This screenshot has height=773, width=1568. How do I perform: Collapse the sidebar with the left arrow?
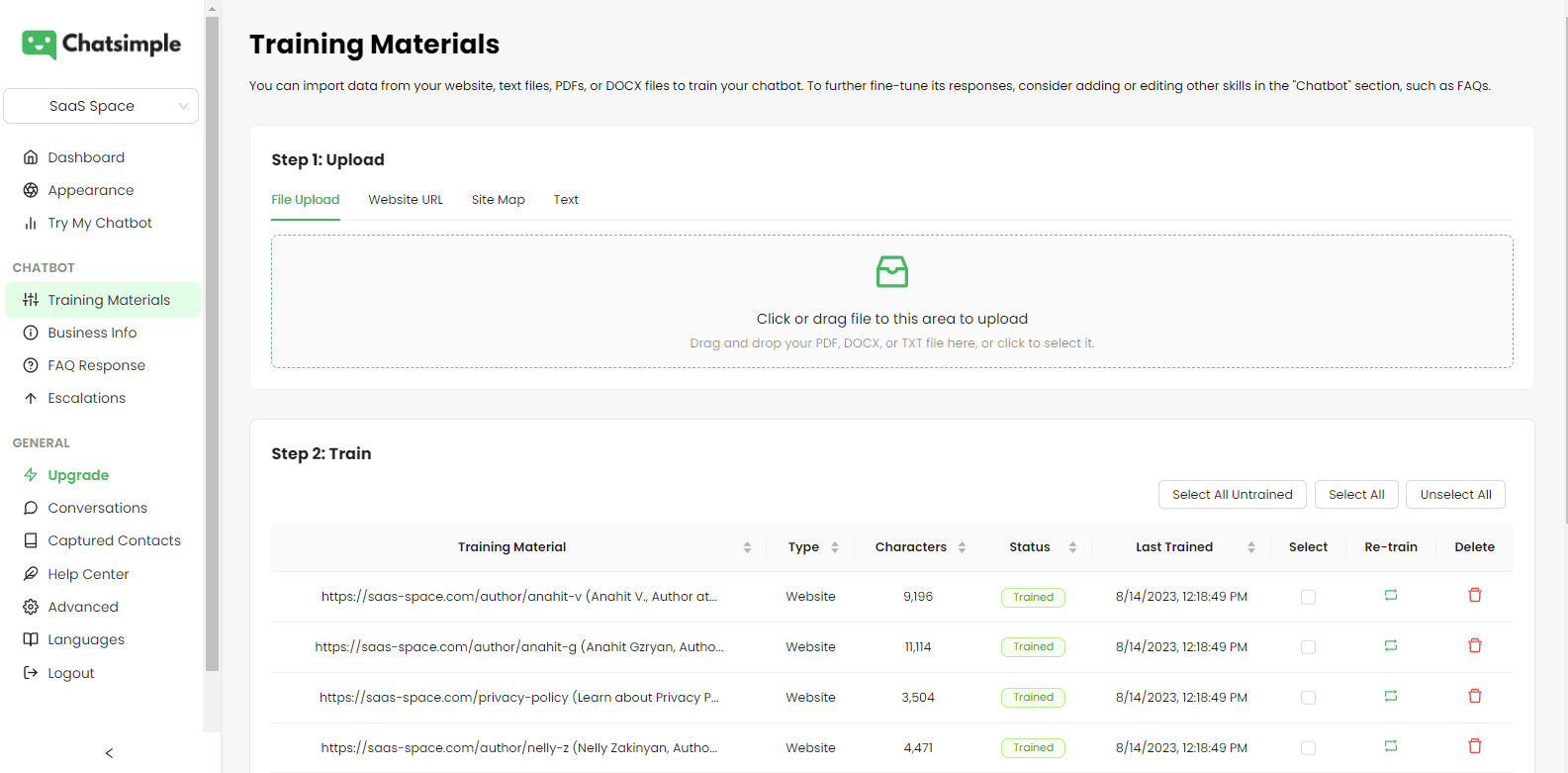[x=109, y=753]
